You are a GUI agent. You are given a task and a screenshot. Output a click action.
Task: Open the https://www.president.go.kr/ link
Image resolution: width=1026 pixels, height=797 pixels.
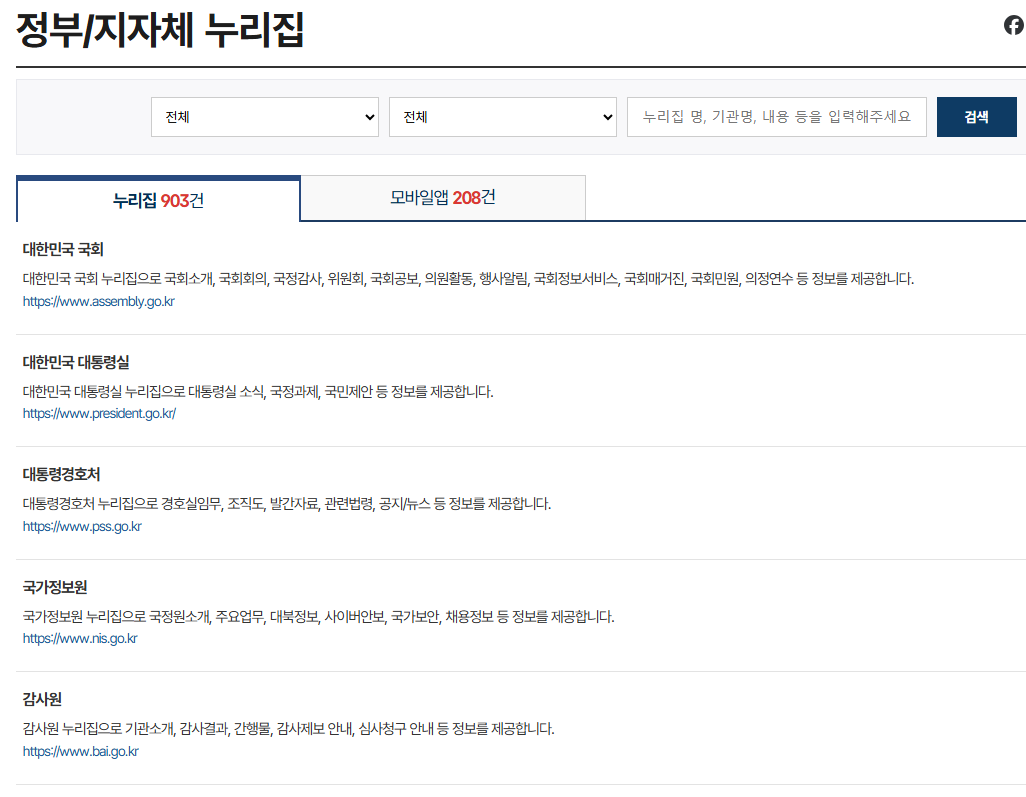click(99, 414)
